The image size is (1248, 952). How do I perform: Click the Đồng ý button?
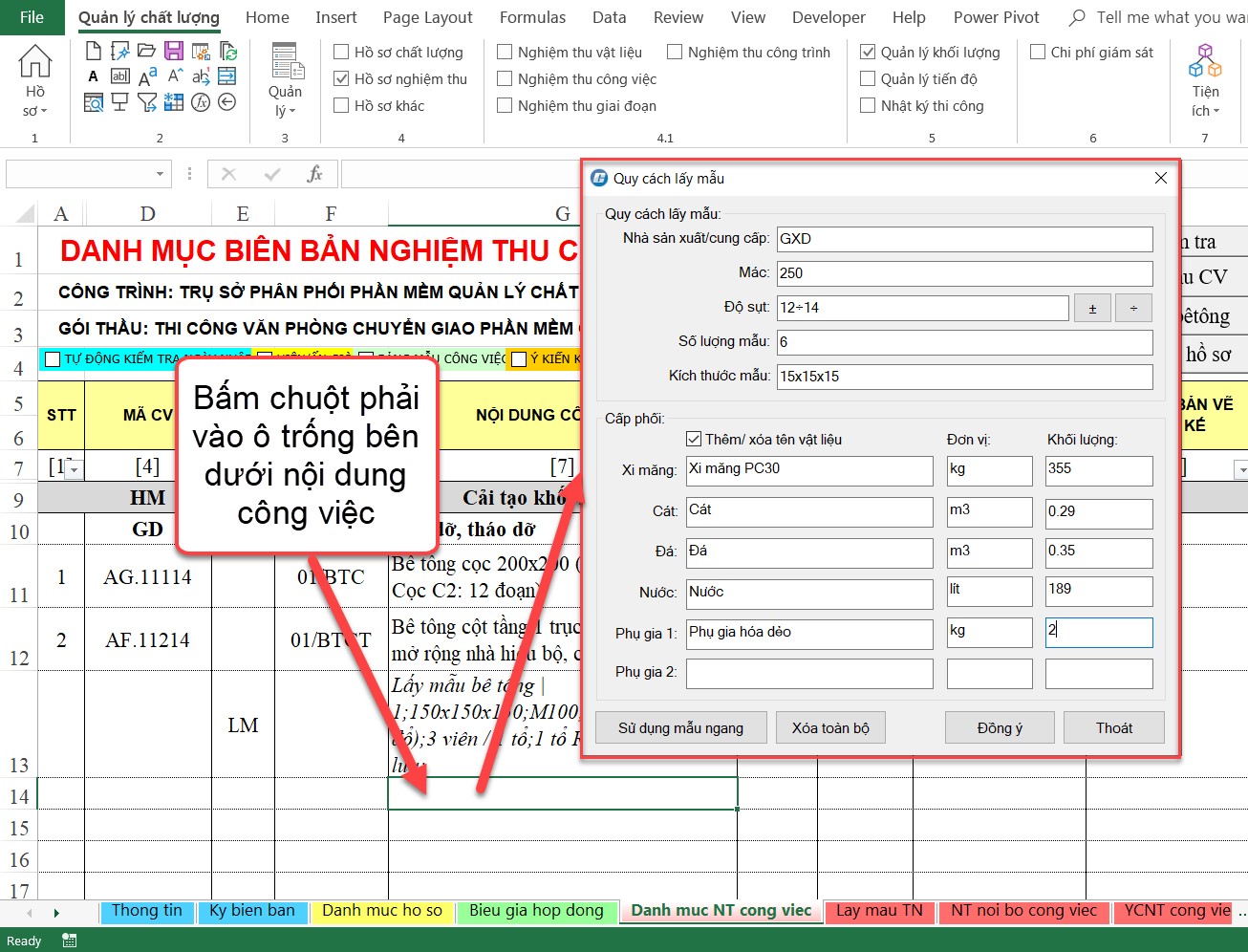[x=1000, y=728]
